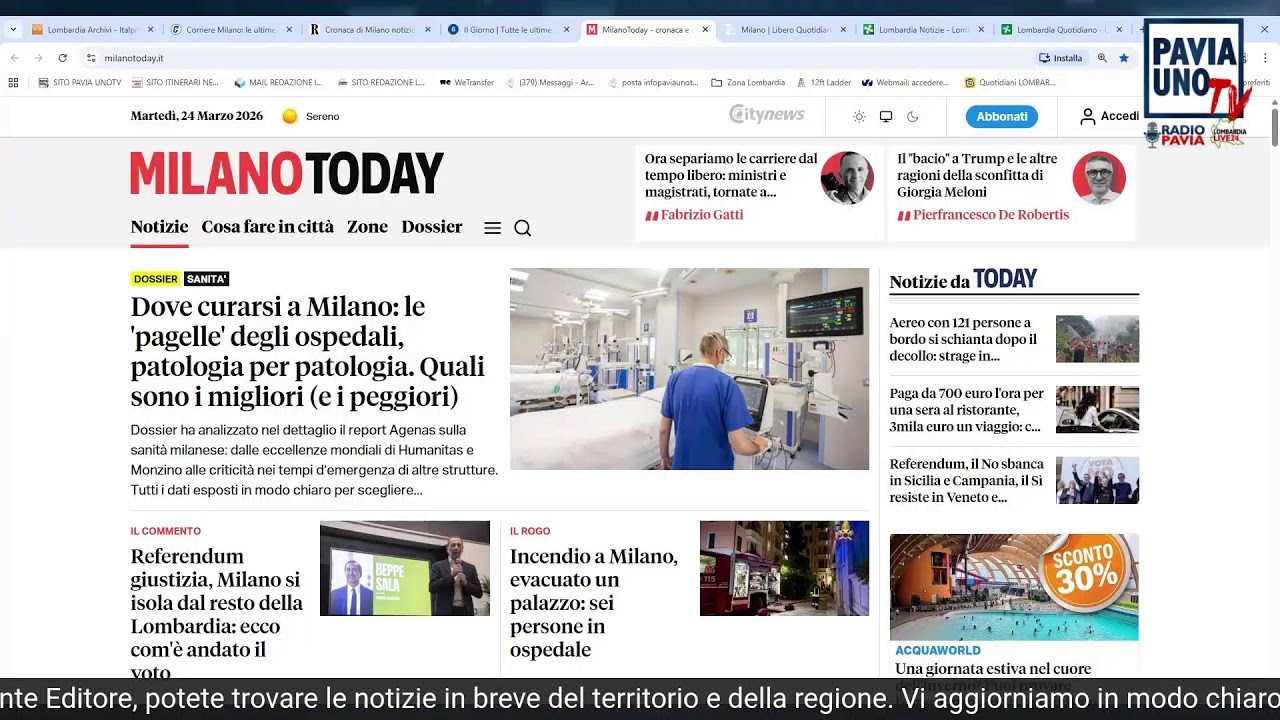
Task: Switch to the Lombardia Notizie browser tab
Action: coord(922,30)
